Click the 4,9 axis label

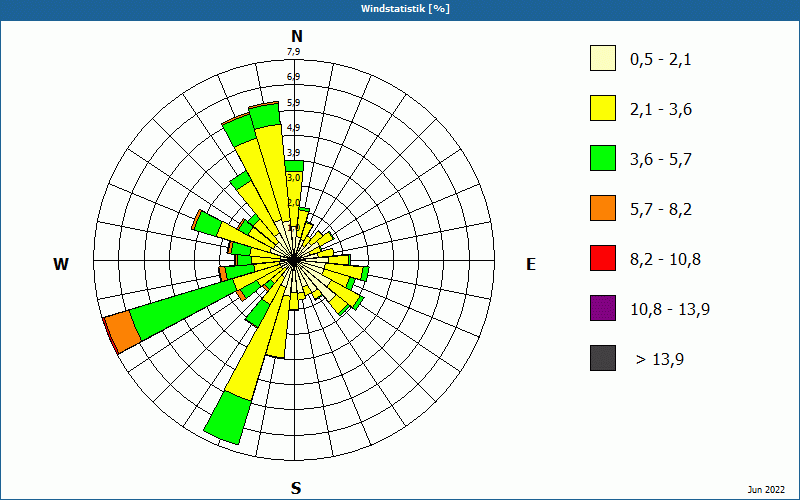click(293, 128)
